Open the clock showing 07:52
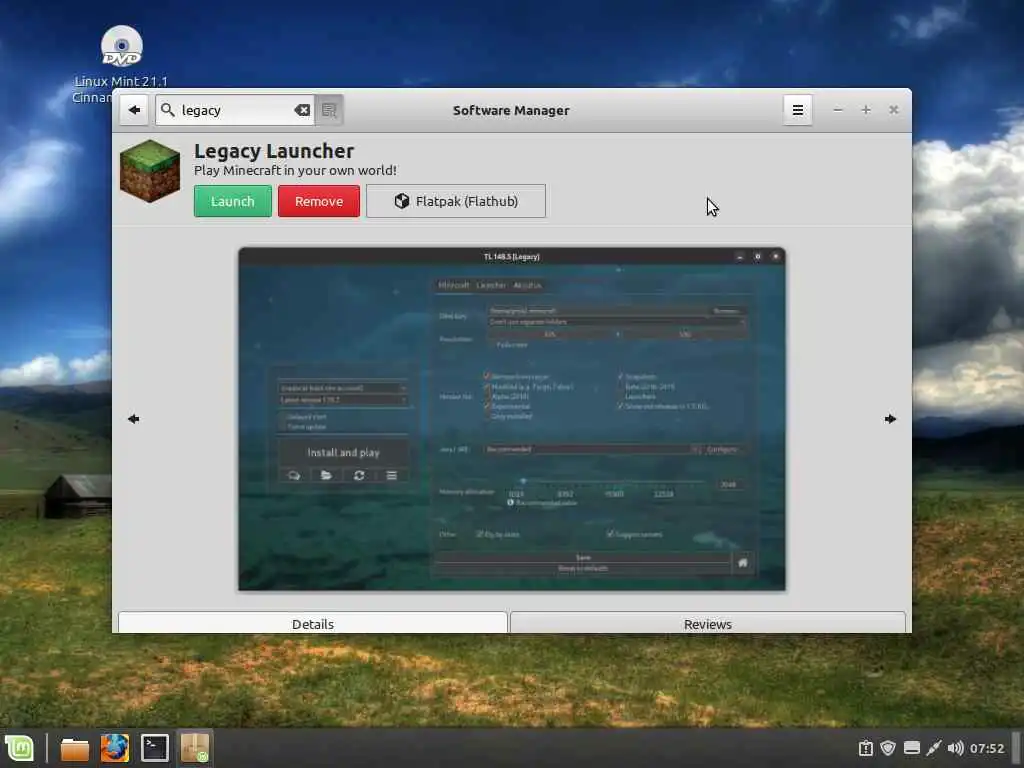Viewport: 1024px width, 768px height. (x=987, y=748)
